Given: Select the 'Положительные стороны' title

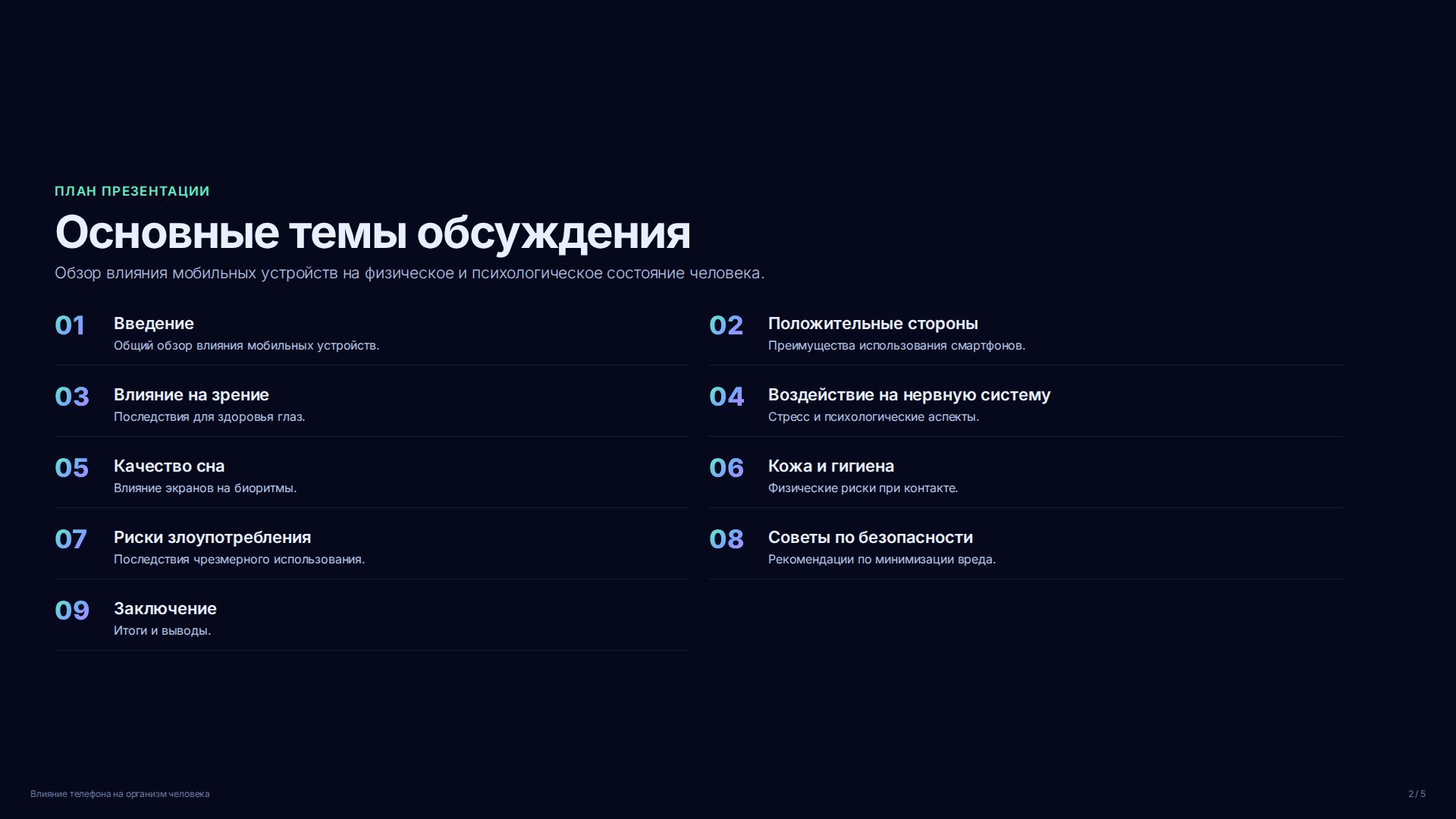Looking at the screenshot, I should coord(873,324).
